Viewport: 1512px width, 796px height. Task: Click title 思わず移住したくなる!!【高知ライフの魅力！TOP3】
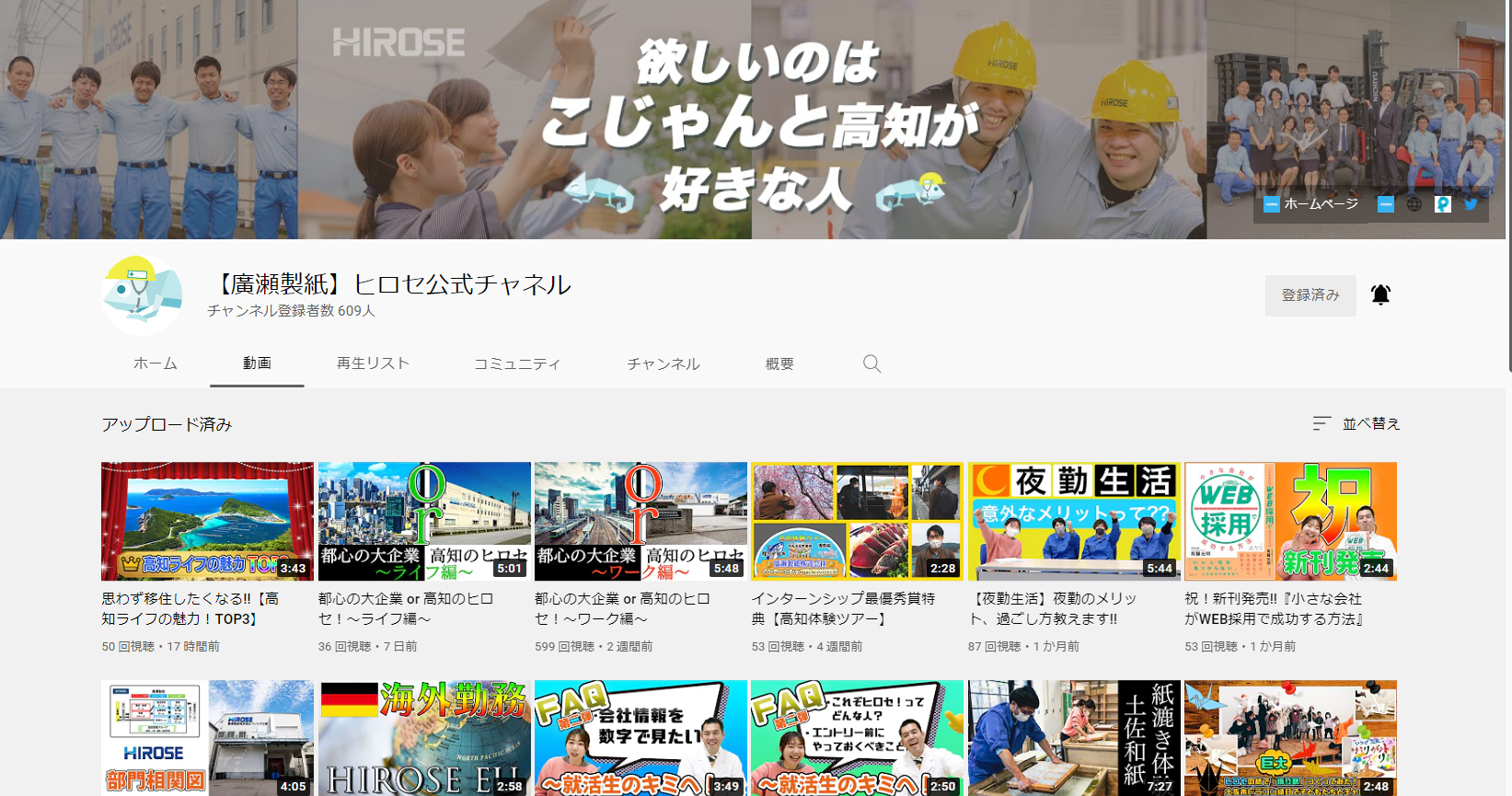(190, 608)
